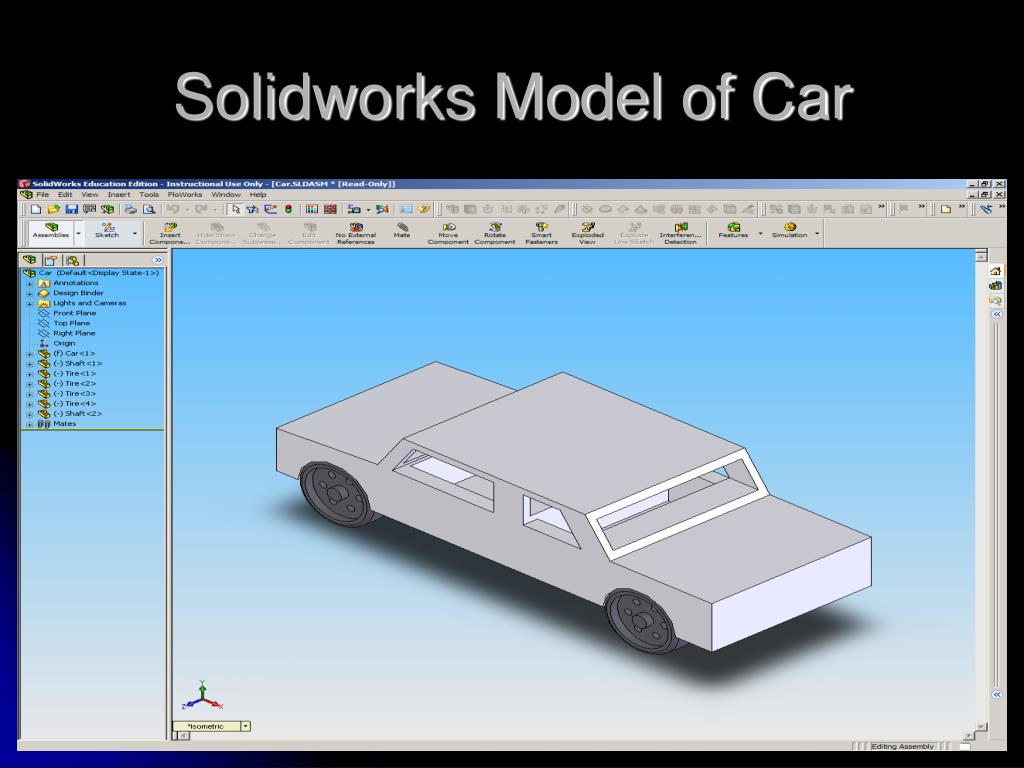Click the Rebuild traffic light icon
This screenshot has height=768, width=1024.
tap(288, 209)
